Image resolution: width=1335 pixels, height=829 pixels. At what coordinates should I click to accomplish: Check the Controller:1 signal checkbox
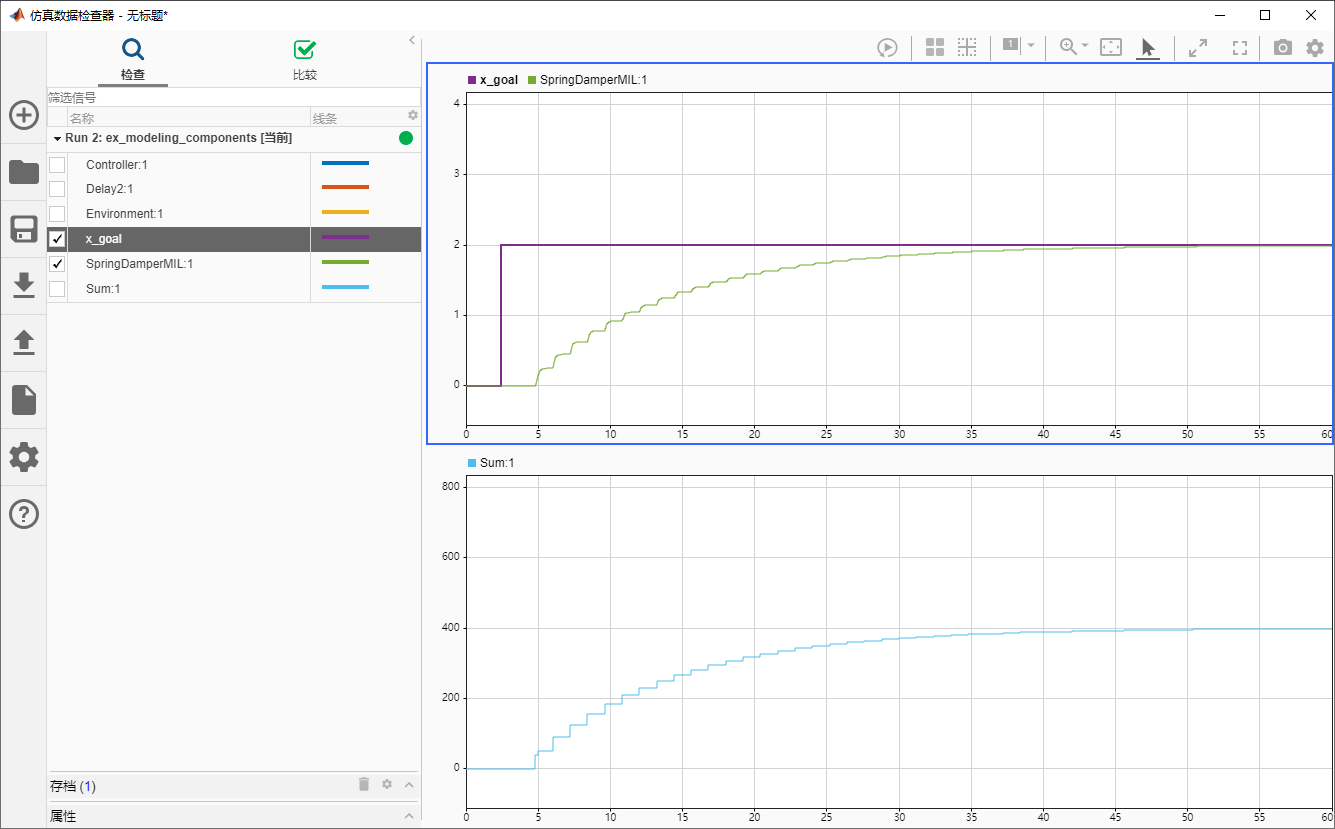coord(57,164)
